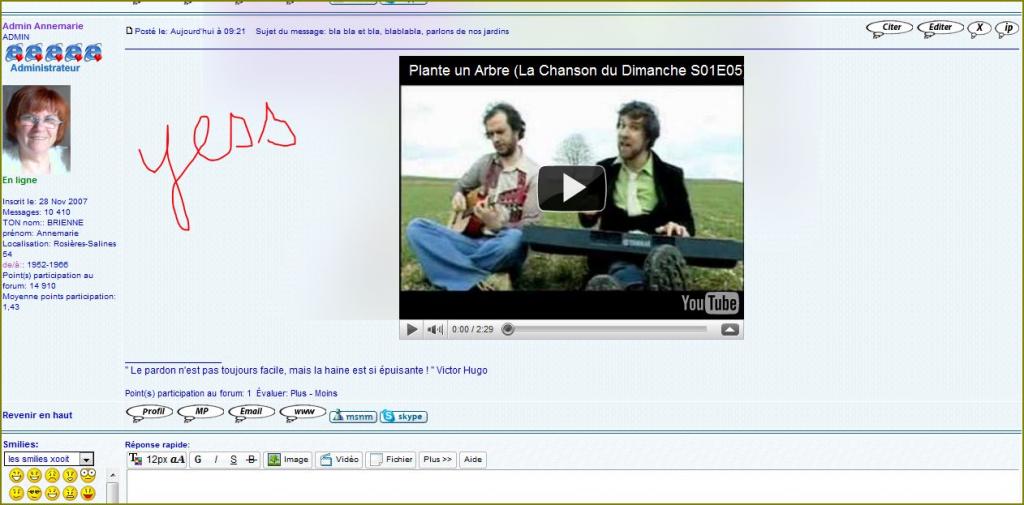Image resolution: width=1024 pixels, height=505 pixels.
Task: Open the smilies xooit dropdown
Action: 49,459
